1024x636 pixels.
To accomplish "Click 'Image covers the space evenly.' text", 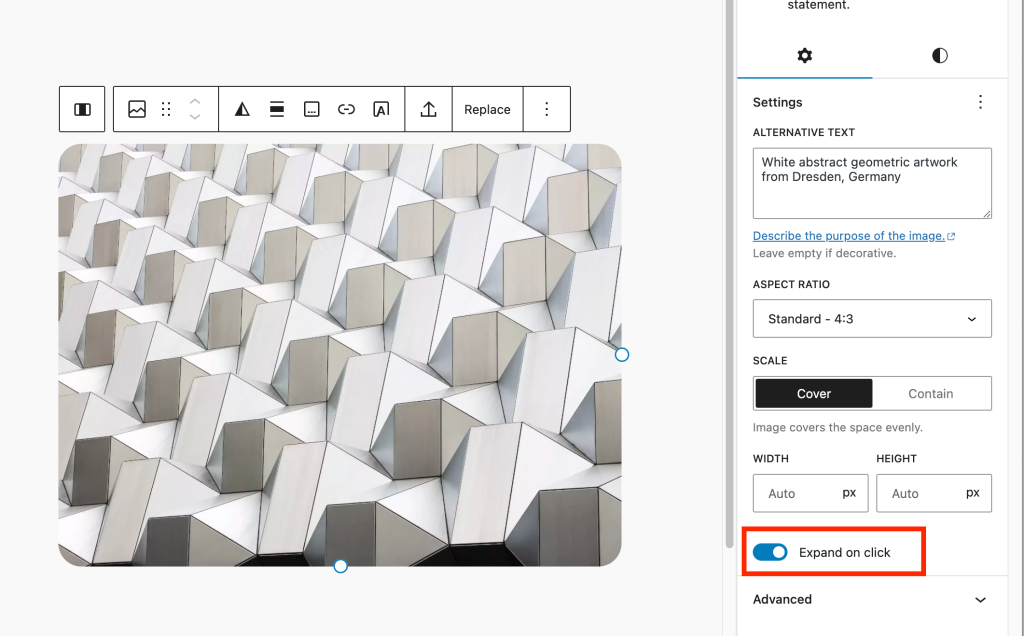I will tap(838, 428).
